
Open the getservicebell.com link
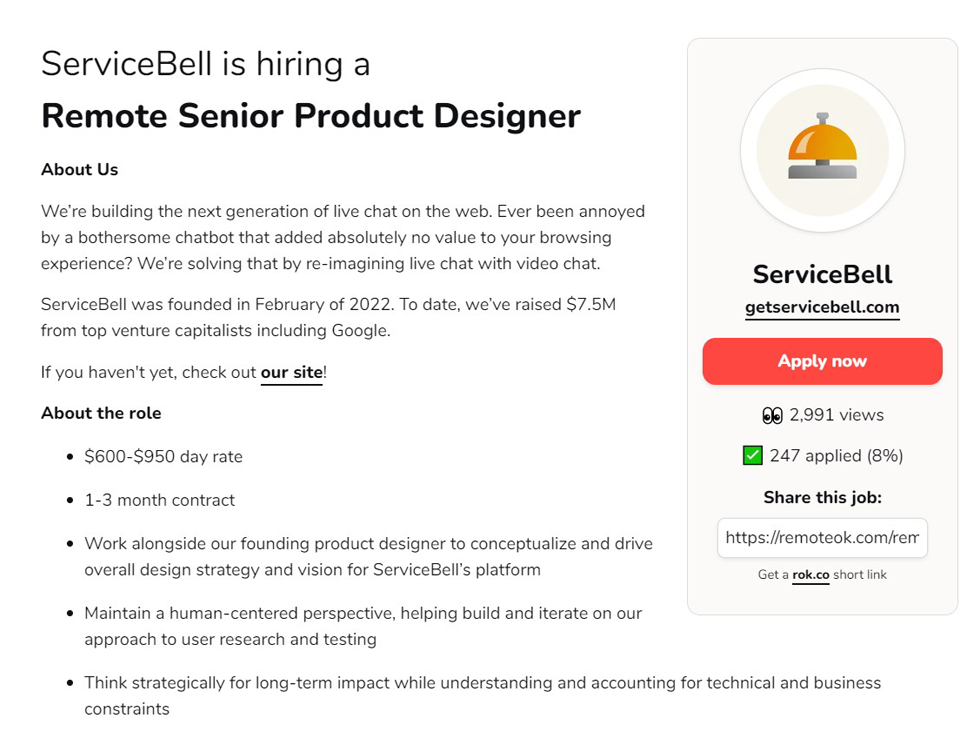pyautogui.click(x=822, y=307)
